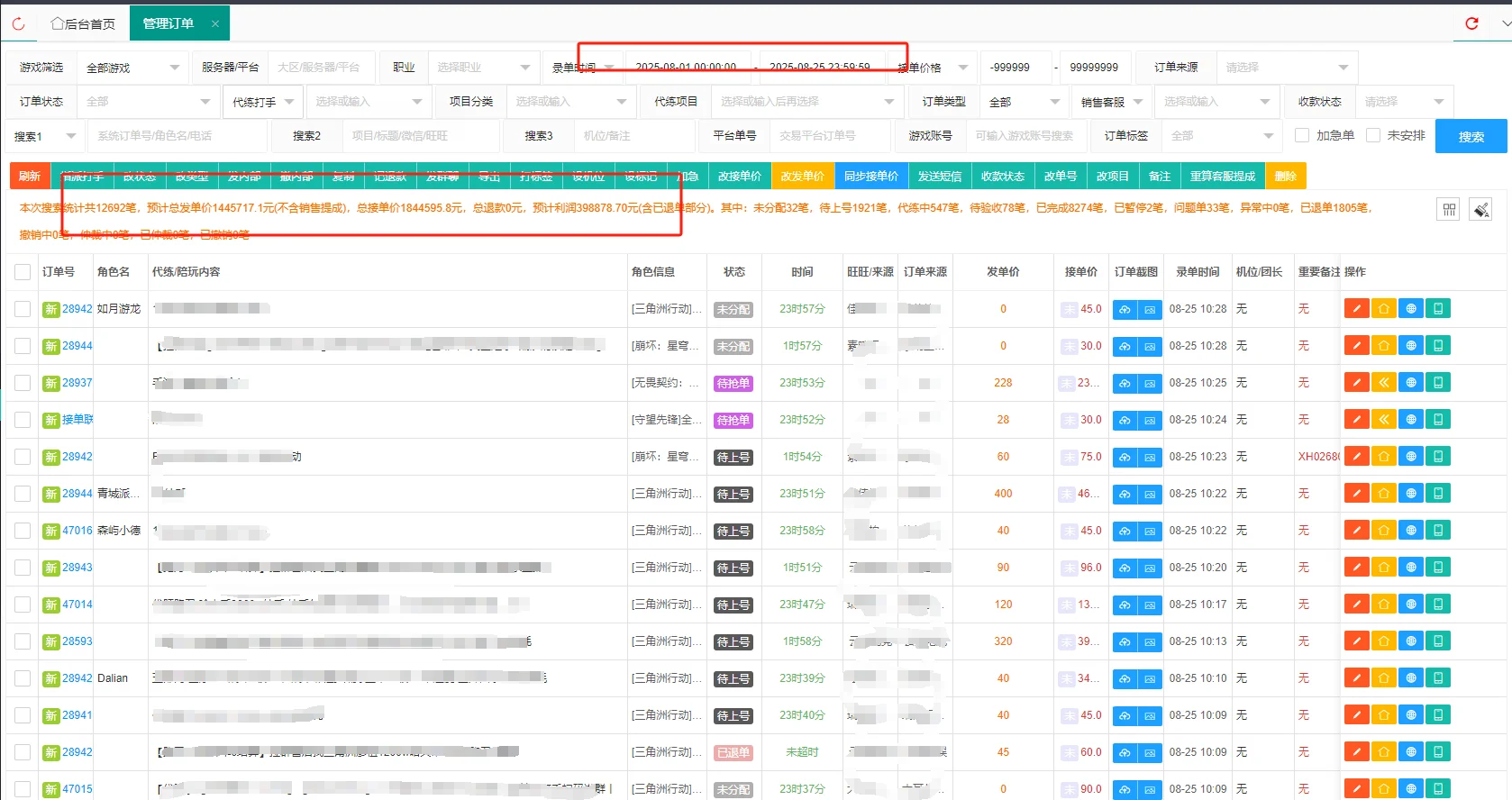This screenshot has width=1512, height=800.
Task: Open order number 47016 link
Action: (77, 531)
